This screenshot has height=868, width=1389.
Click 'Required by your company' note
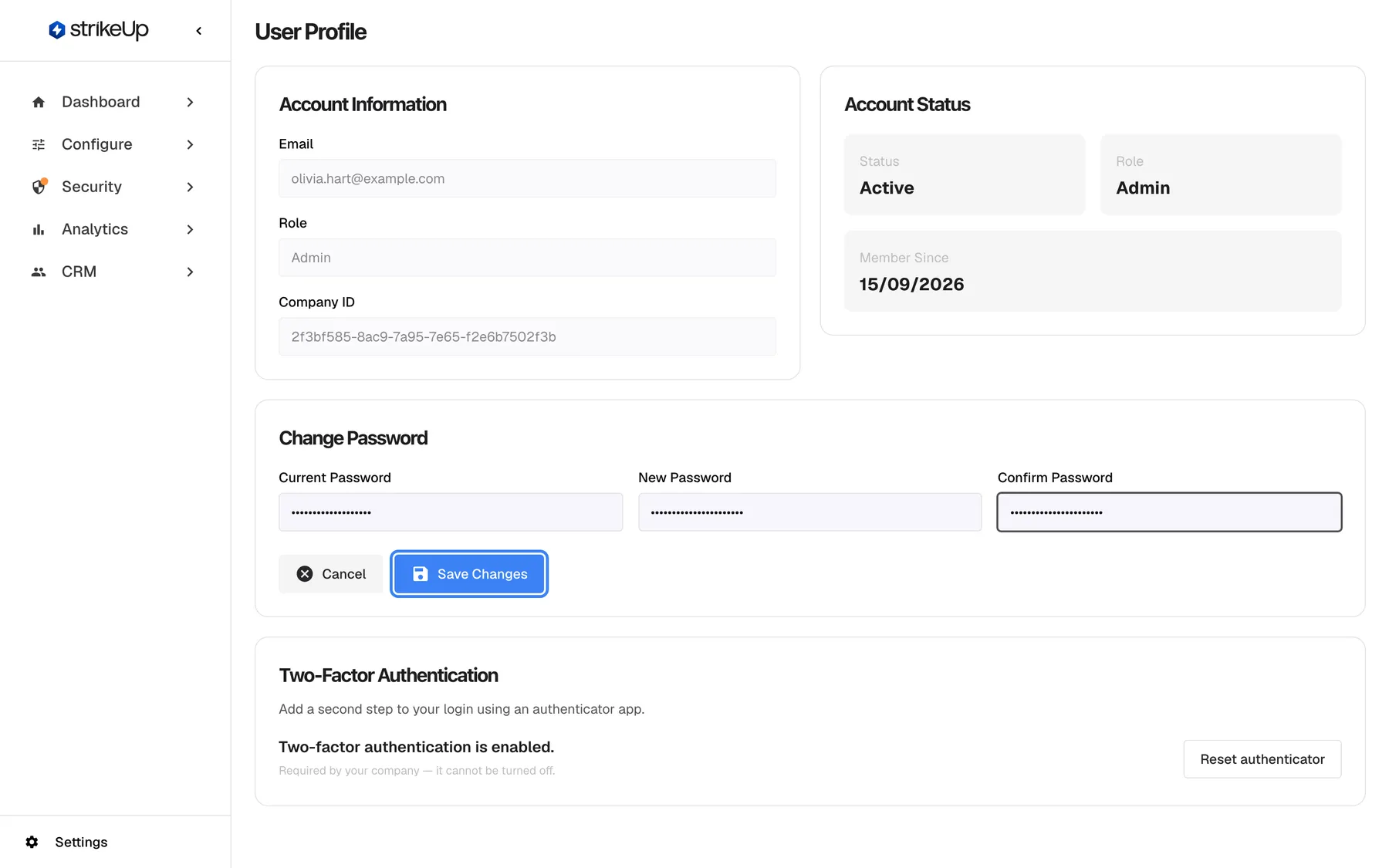coord(417,771)
